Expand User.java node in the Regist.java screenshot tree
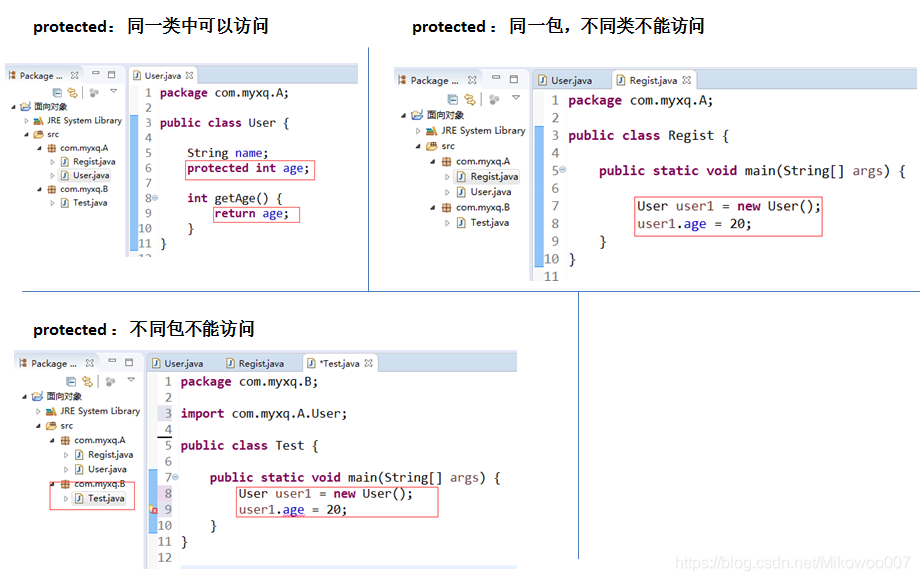Image resolution: width=920 pixels, height=581 pixels. (x=447, y=192)
